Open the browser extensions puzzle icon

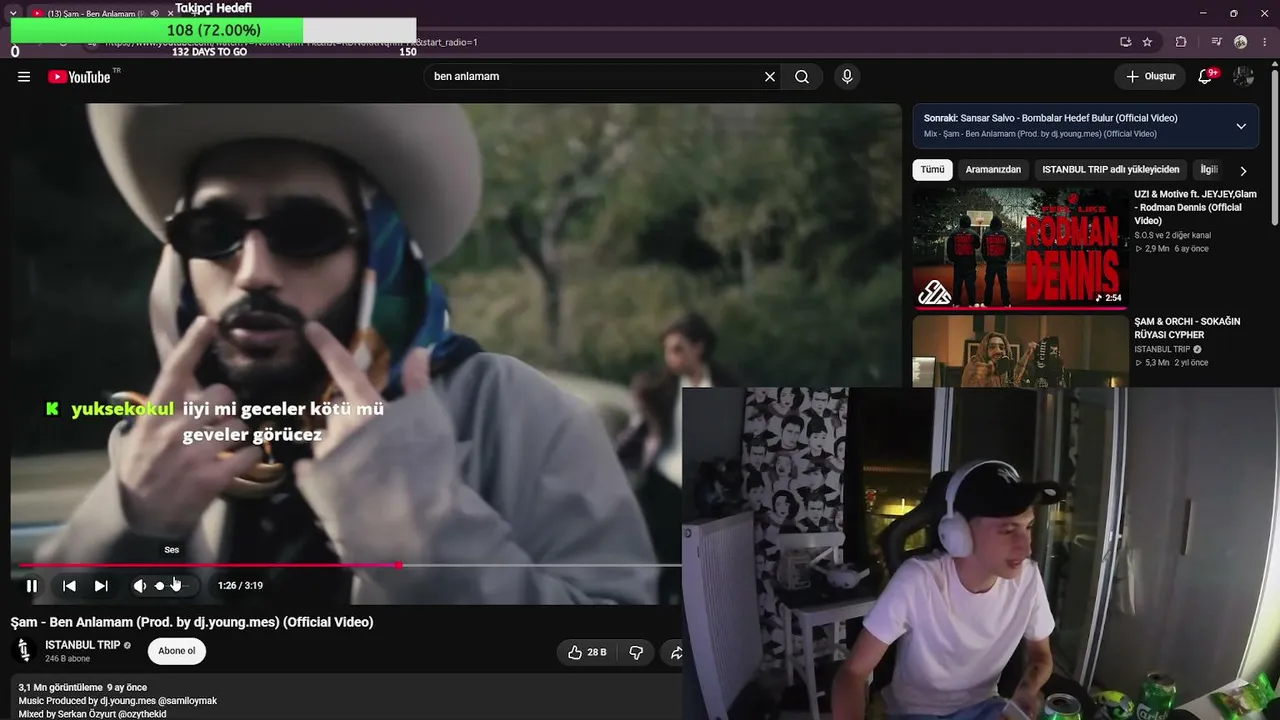click(1181, 42)
